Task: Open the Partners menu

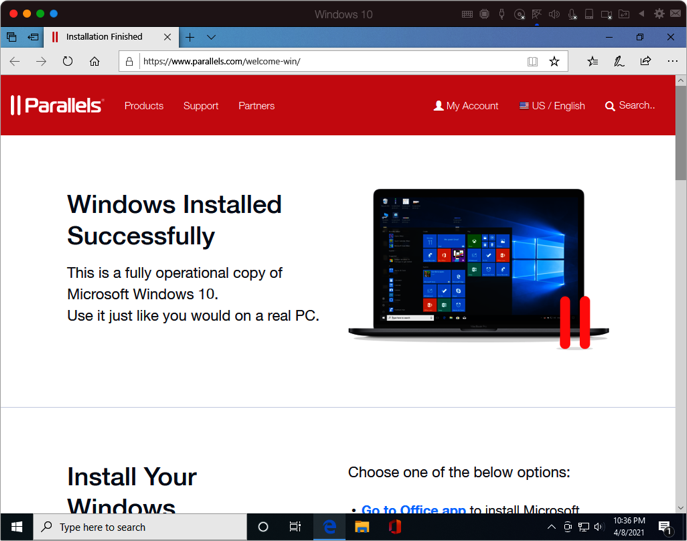Action: [256, 106]
